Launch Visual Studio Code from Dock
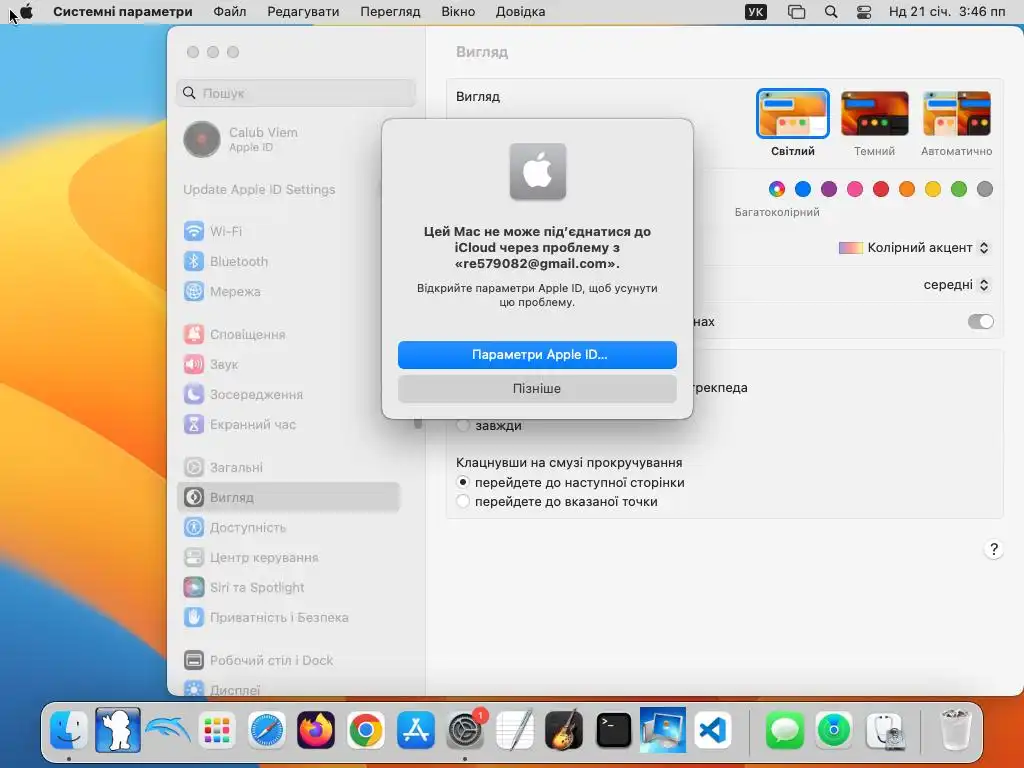 (712, 729)
